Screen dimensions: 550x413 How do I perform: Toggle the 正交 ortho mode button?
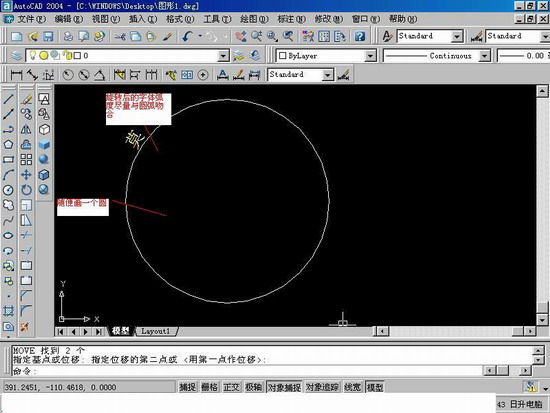(232, 387)
